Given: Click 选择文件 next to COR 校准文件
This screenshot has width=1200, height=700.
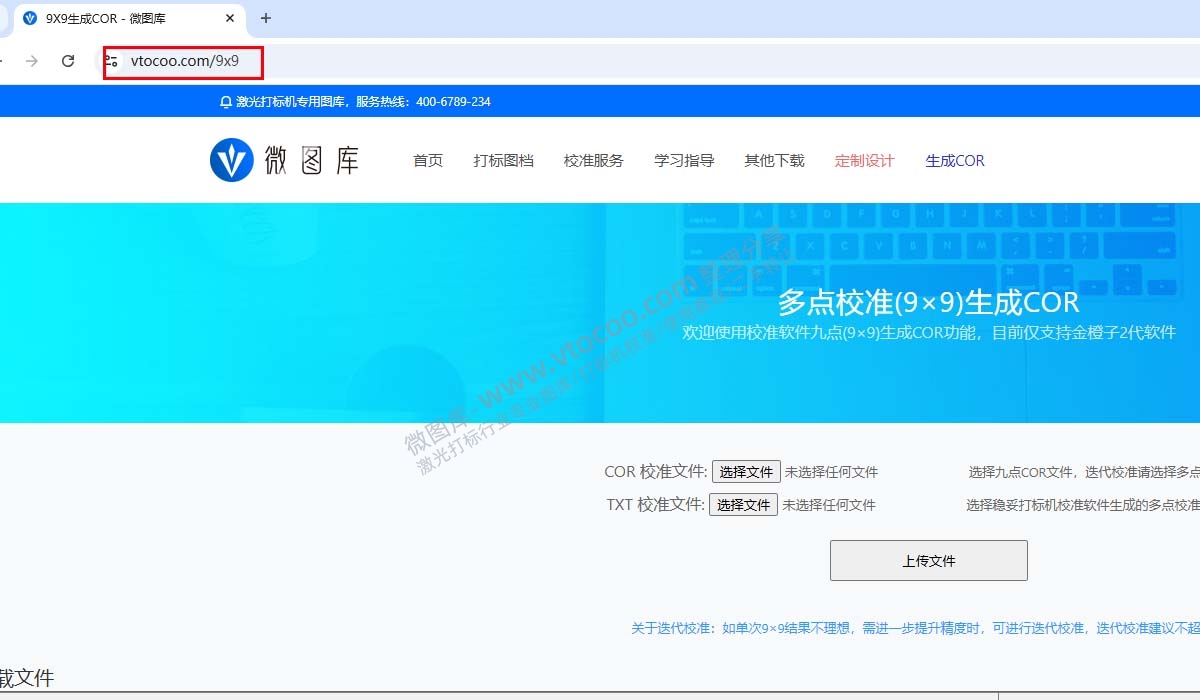Looking at the screenshot, I should [x=745, y=471].
